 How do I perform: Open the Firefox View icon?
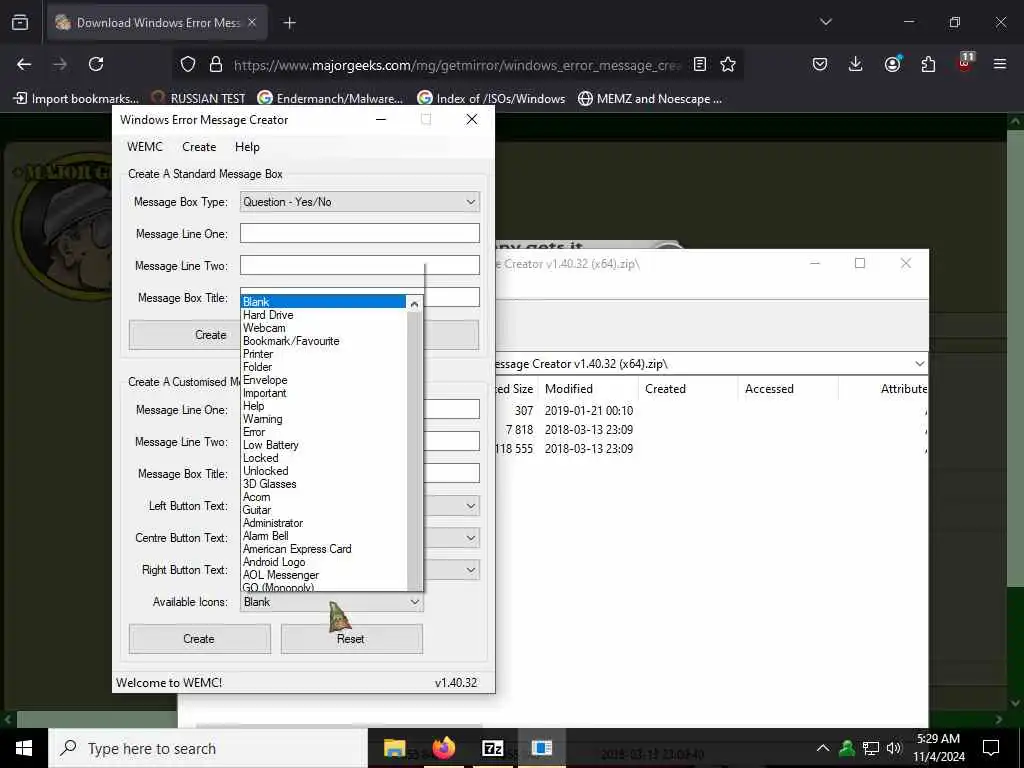point(20,23)
